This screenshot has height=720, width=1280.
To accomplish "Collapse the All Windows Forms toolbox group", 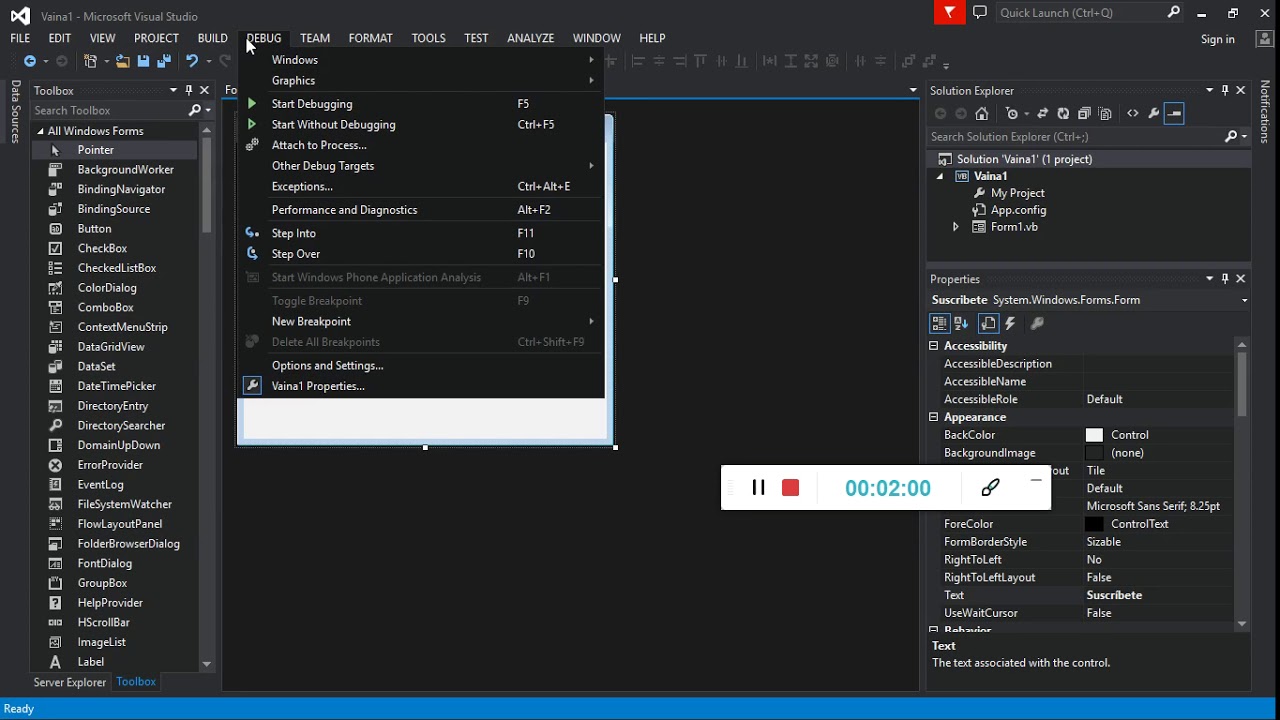I will (40, 131).
